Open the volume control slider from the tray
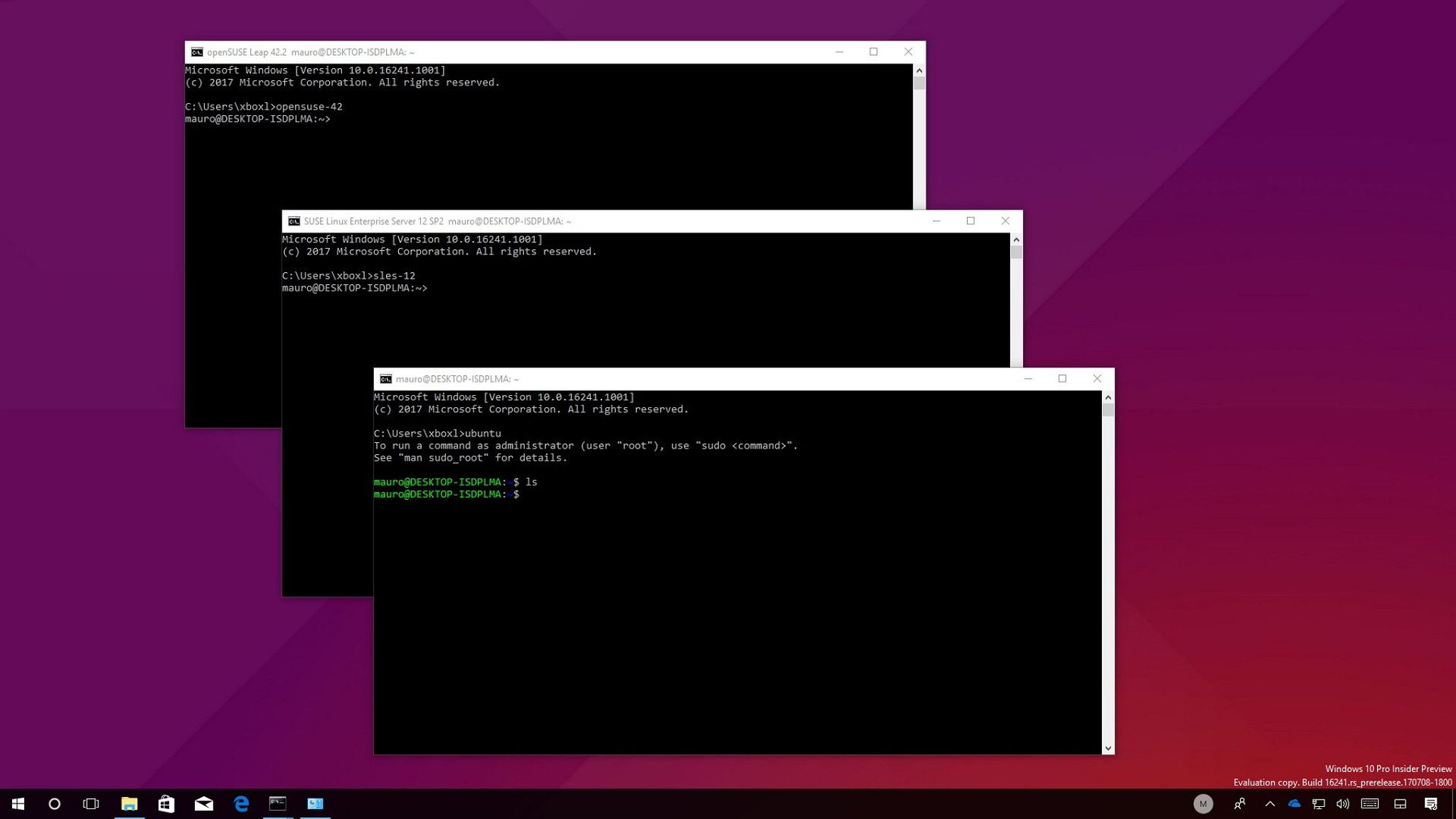Viewport: 1456px width, 819px height. point(1343,803)
